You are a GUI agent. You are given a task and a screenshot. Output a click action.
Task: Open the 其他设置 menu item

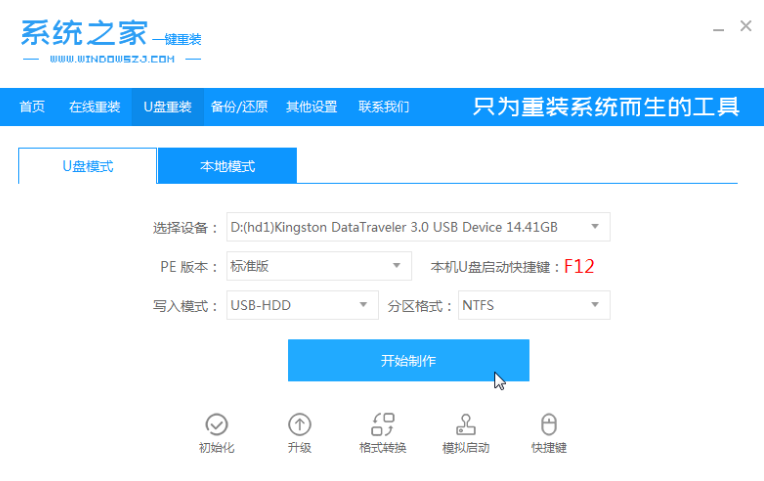click(311, 107)
